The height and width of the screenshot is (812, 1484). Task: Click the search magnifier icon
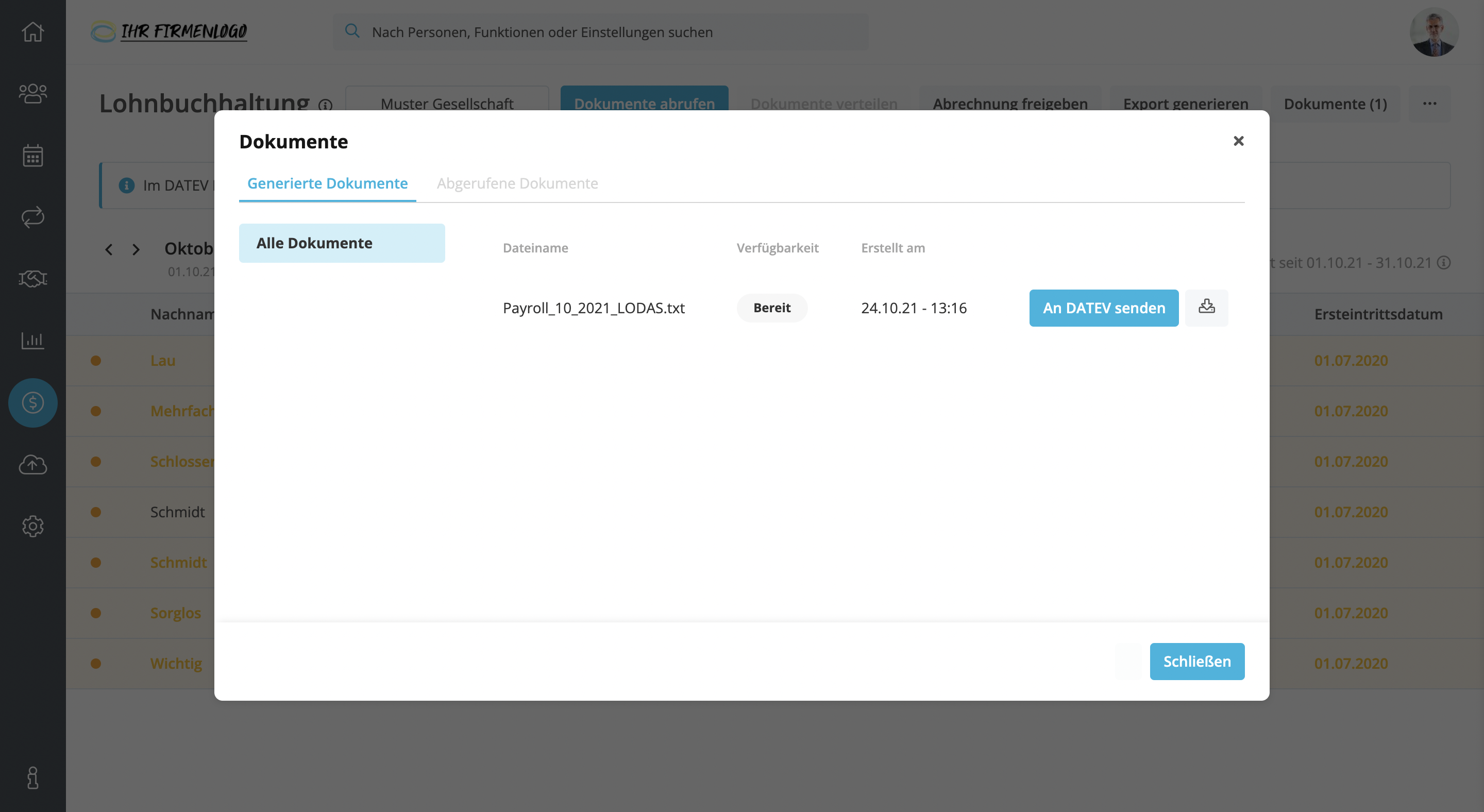coord(352,31)
